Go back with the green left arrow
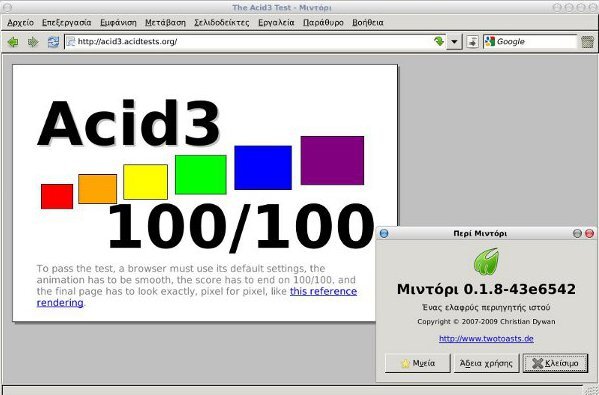This screenshot has width=599, height=395. click(13, 42)
